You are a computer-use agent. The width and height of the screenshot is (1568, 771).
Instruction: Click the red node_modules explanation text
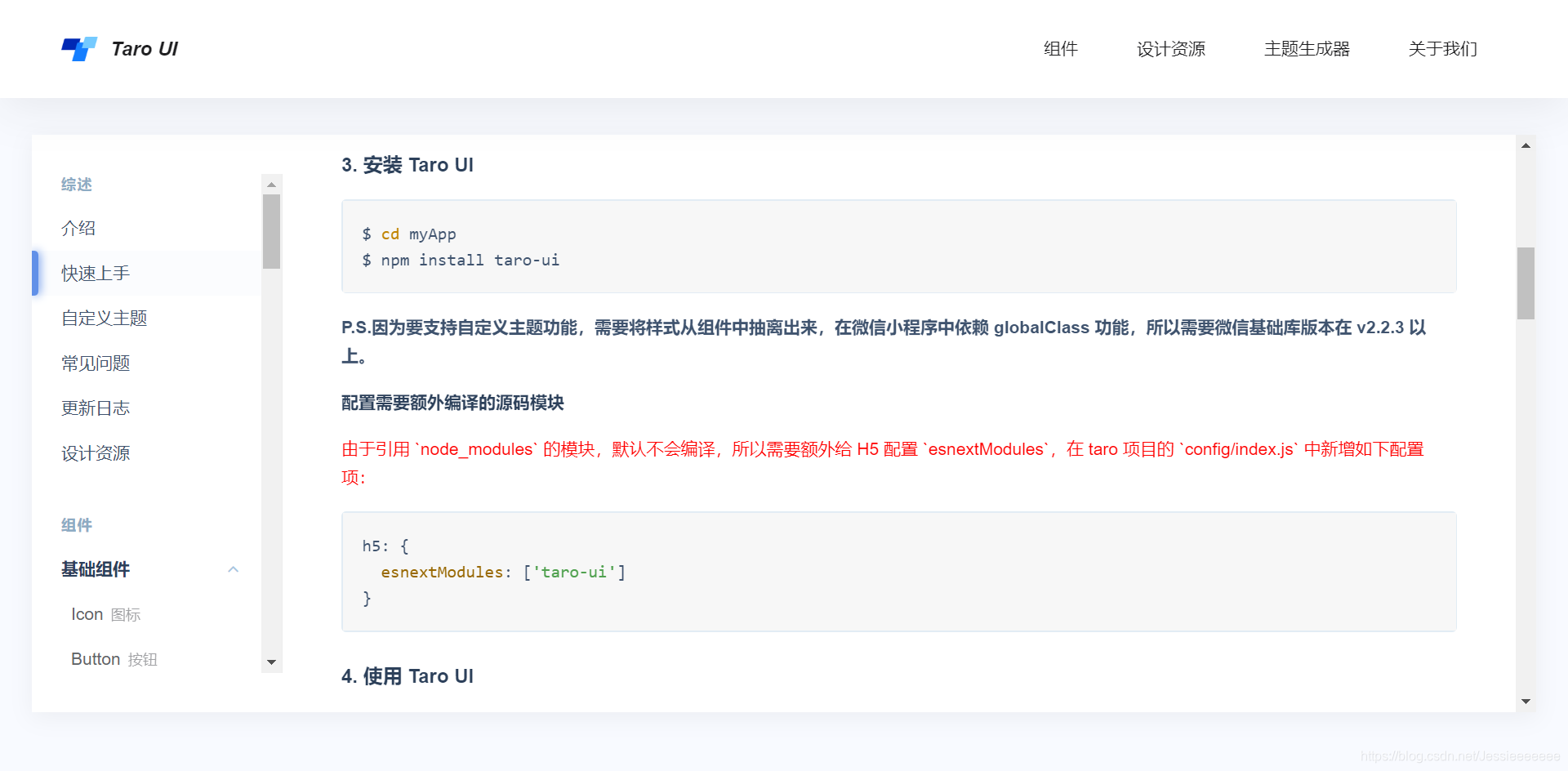point(883,463)
